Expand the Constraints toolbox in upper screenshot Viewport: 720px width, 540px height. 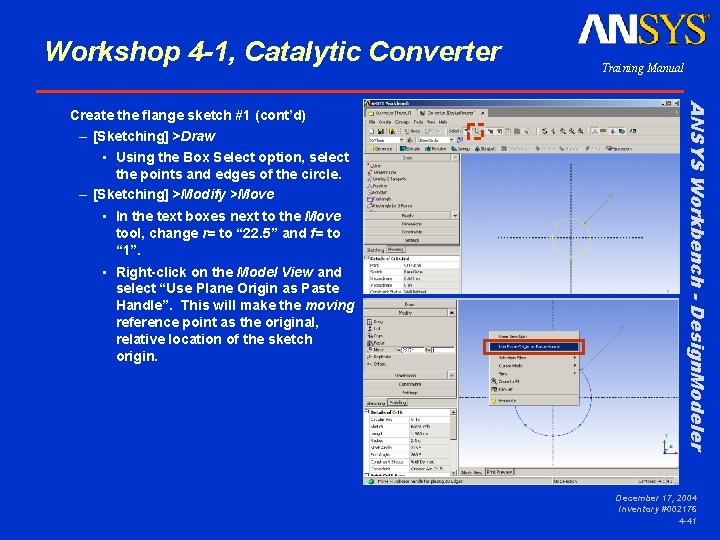click(411, 232)
